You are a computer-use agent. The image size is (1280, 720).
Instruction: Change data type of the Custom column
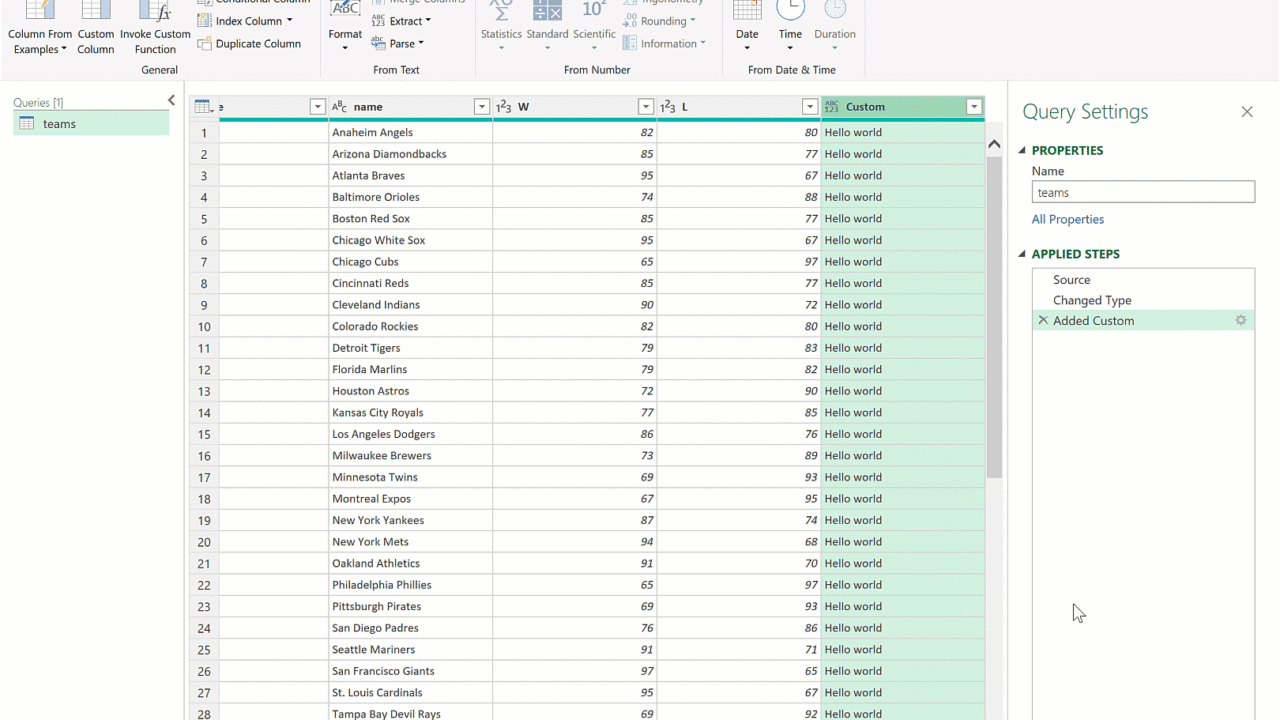coord(831,107)
